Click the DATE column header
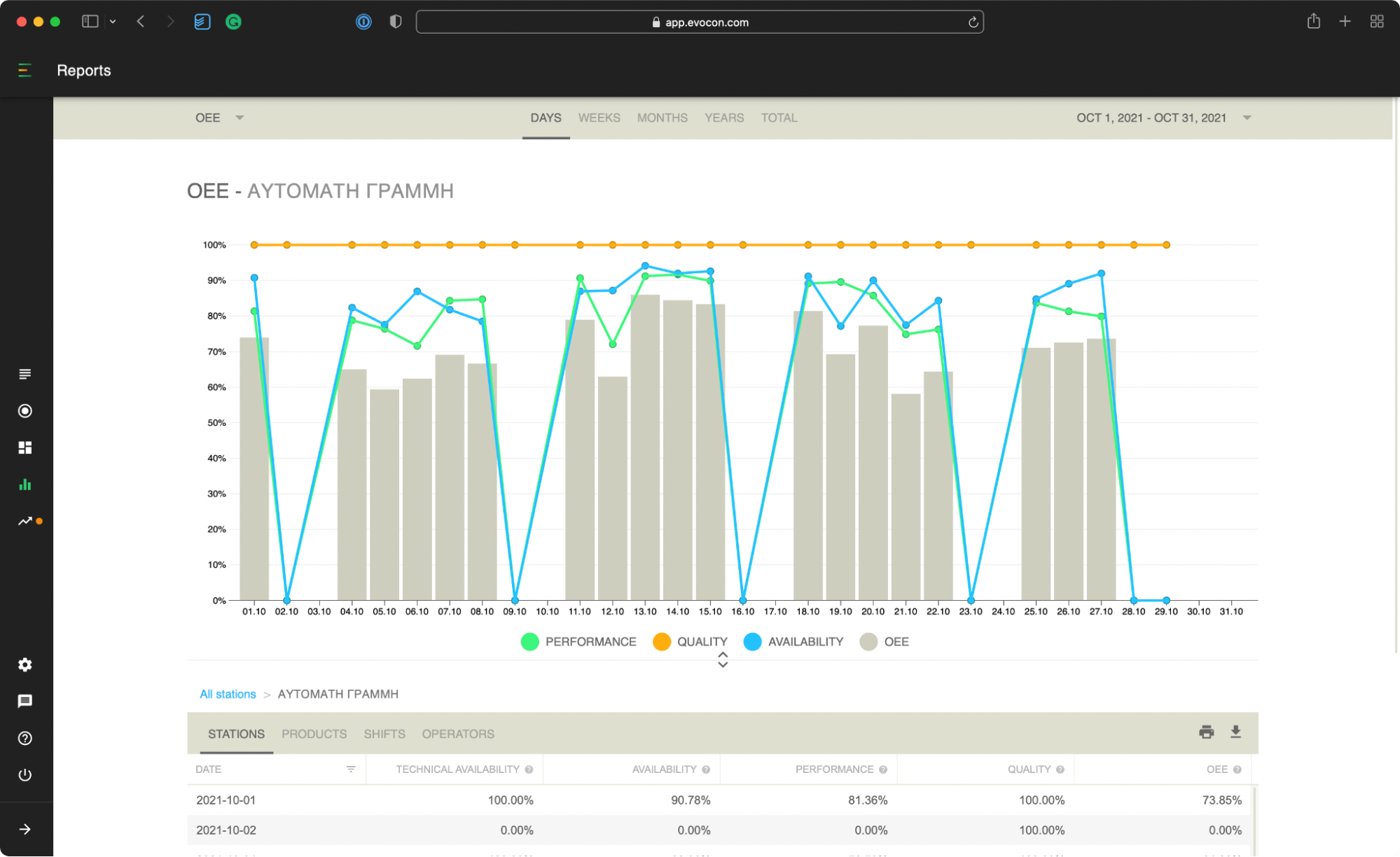 coord(275,769)
